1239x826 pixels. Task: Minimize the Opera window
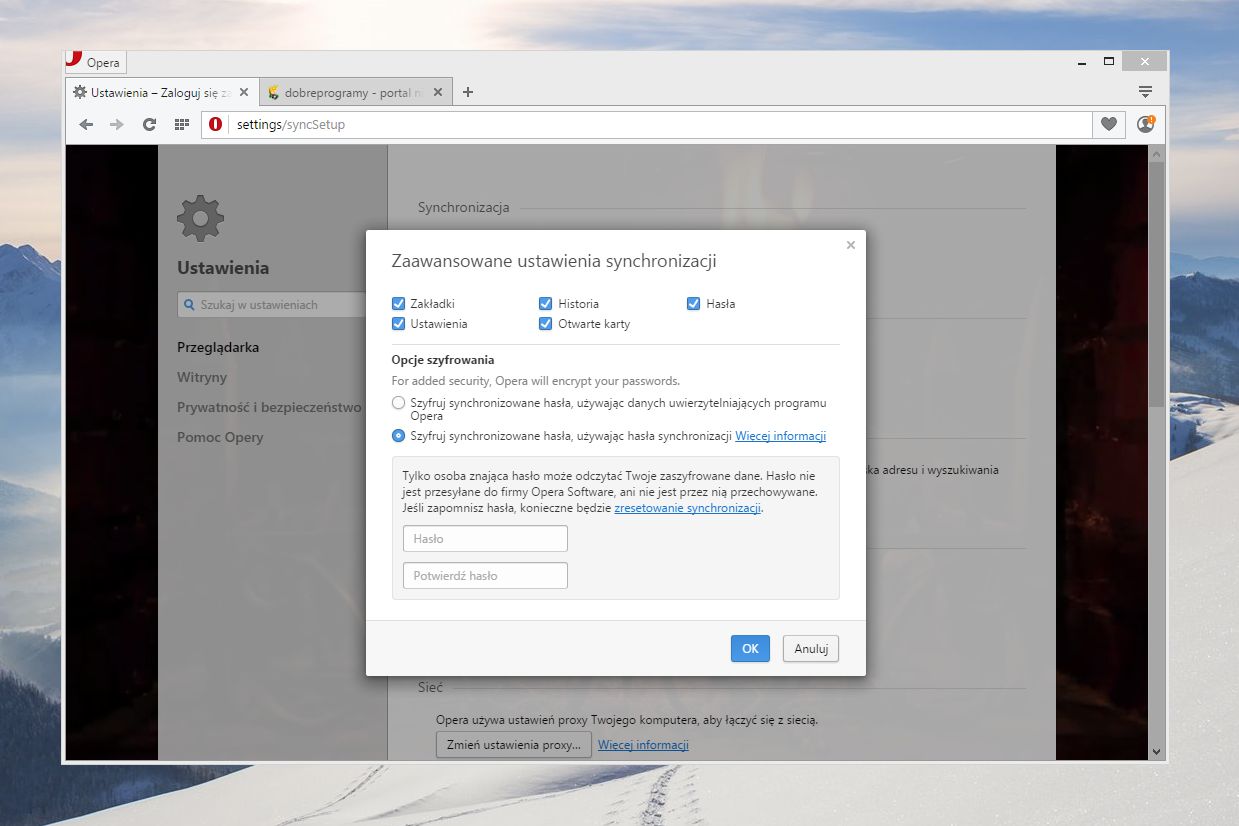pos(1082,62)
